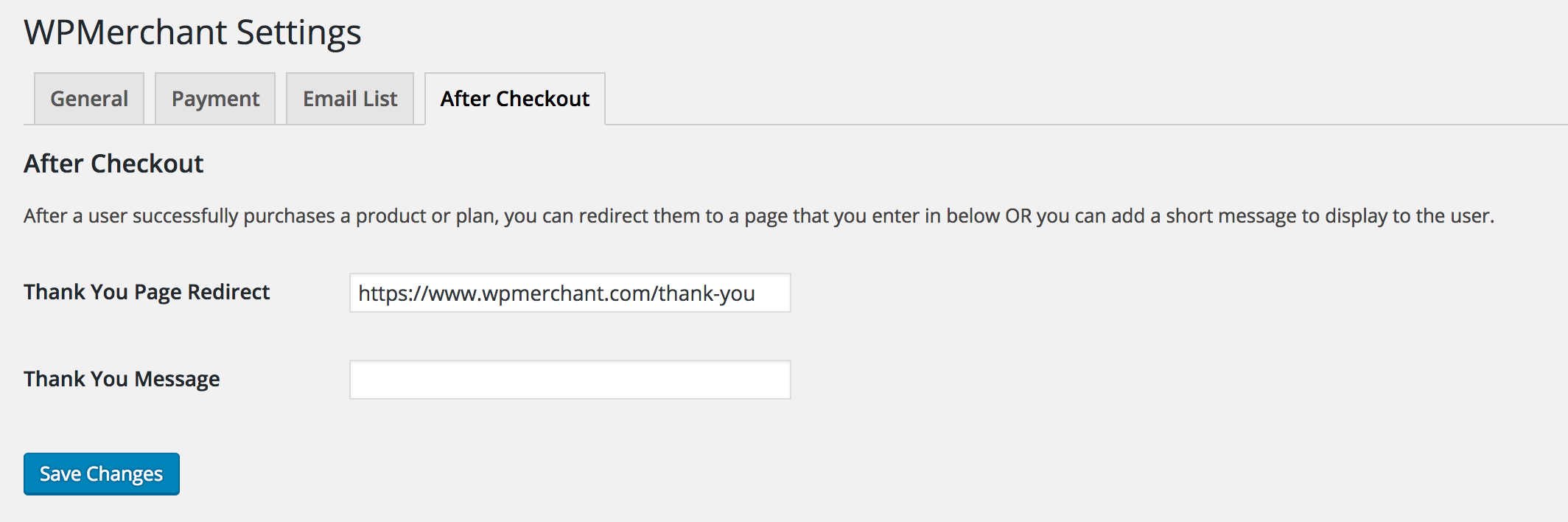This screenshot has height=522, width=1568.
Task: Select the blank message text box
Action: (570, 380)
